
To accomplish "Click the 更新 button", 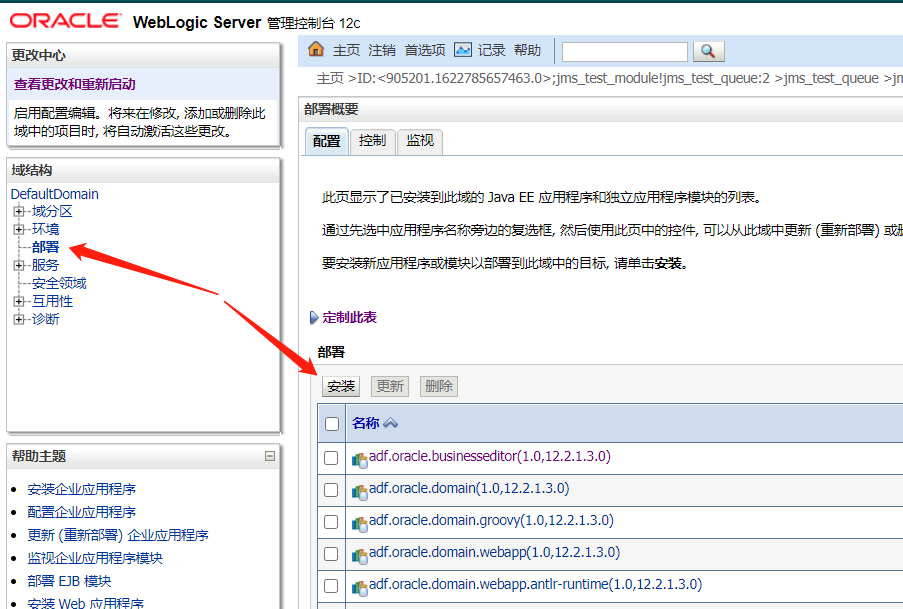I will (390, 386).
